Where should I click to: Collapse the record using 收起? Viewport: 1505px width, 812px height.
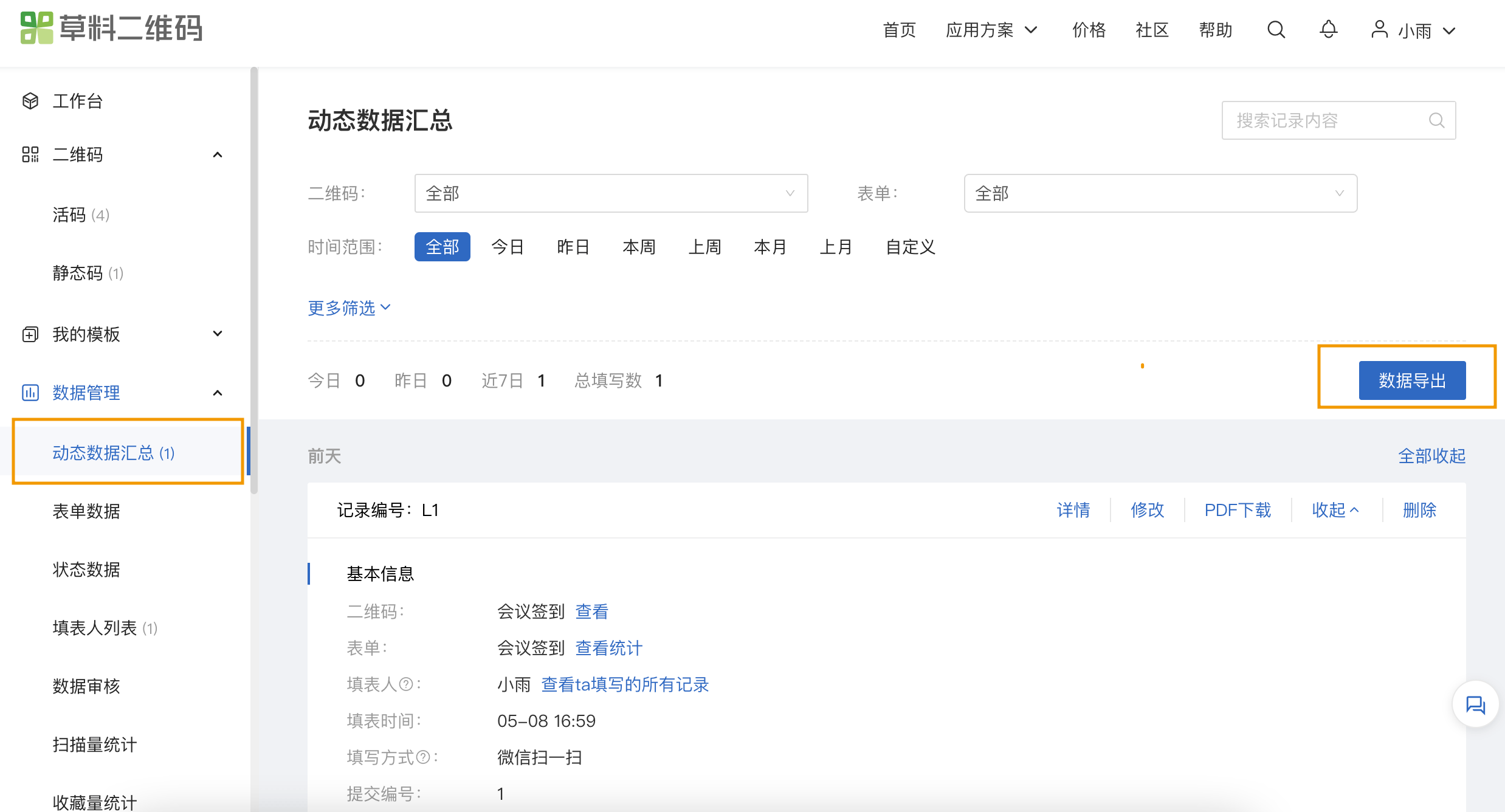[1335, 510]
